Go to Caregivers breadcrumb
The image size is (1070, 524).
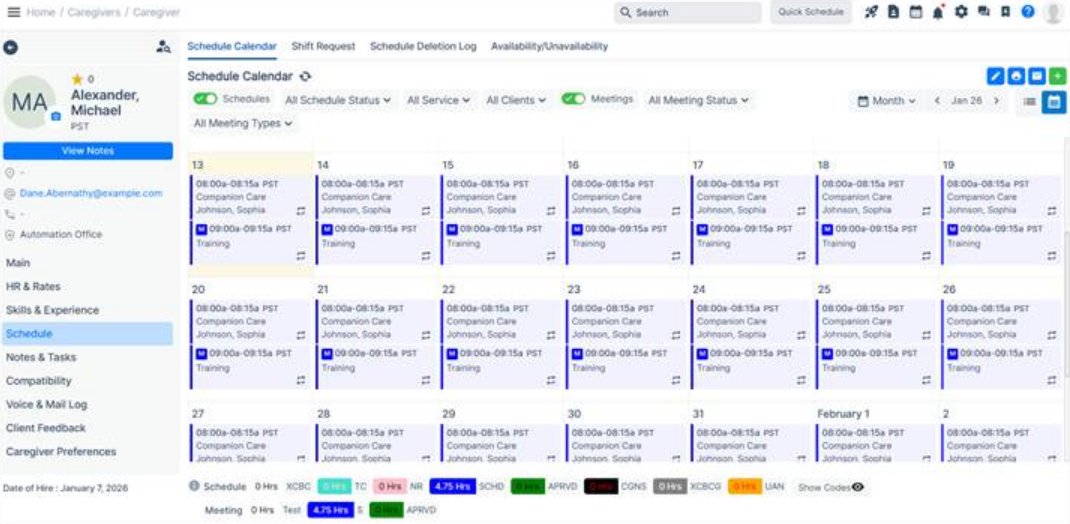(x=94, y=12)
